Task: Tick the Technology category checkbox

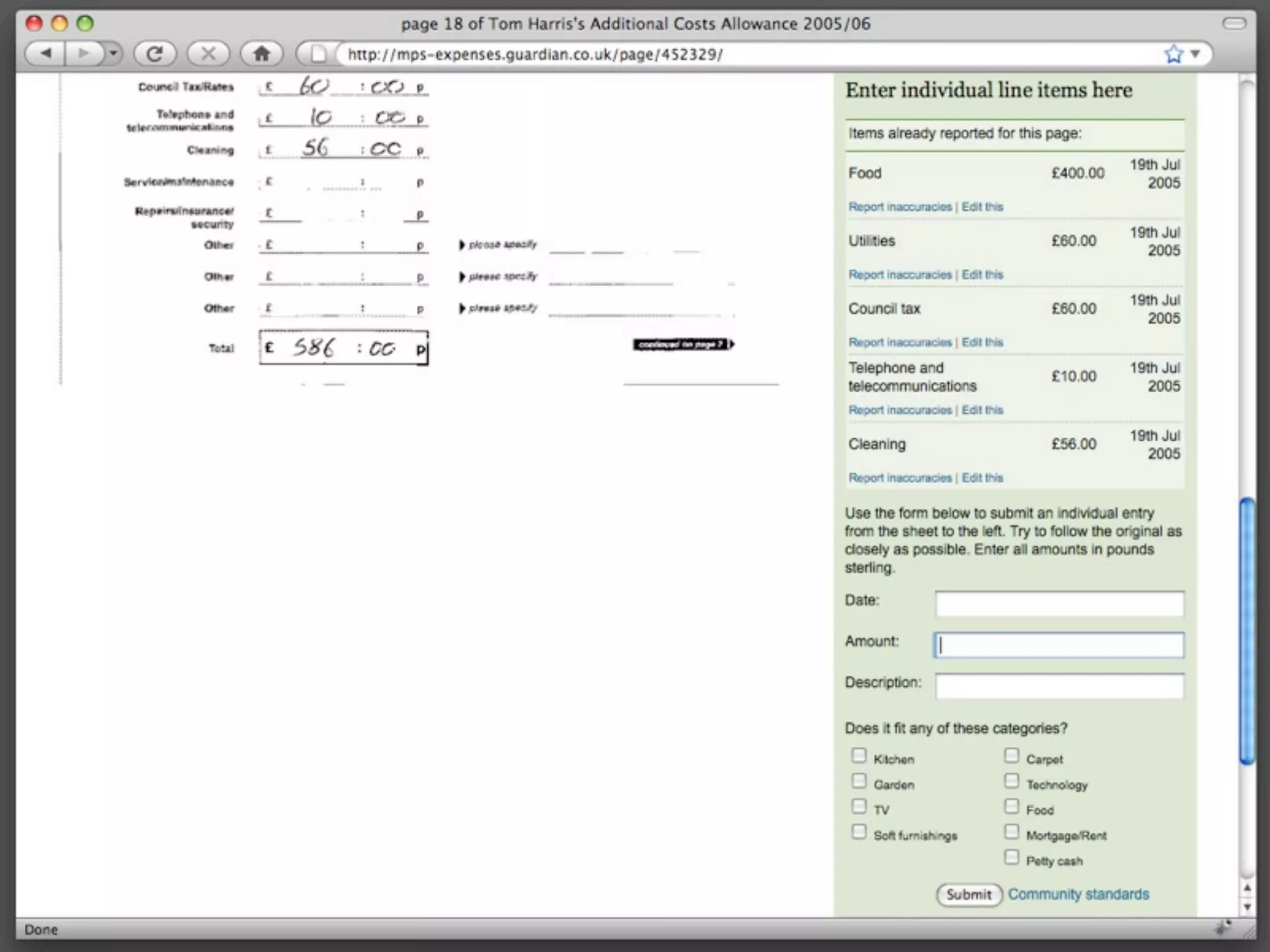Action: (x=1011, y=781)
